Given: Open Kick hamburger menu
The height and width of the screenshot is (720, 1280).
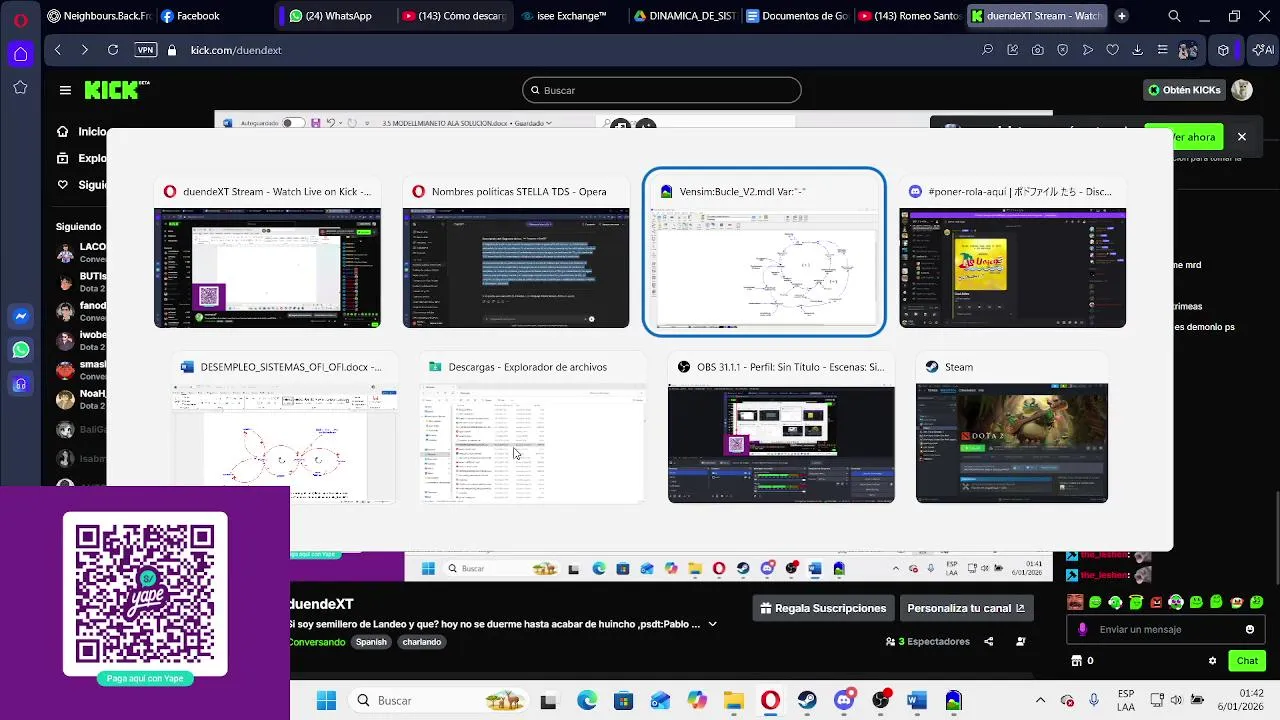Looking at the screenshot, I should click(65, 90).
